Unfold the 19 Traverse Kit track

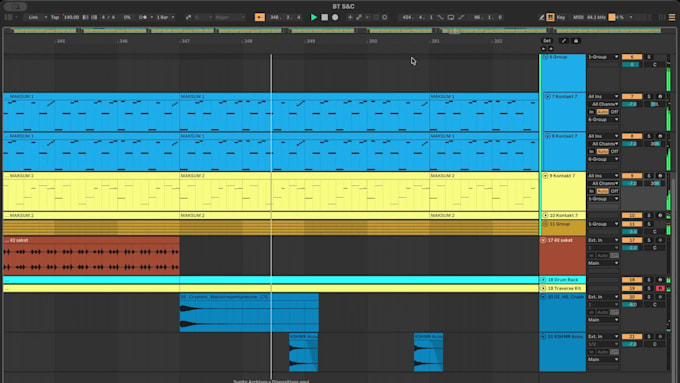click(543, 288)
